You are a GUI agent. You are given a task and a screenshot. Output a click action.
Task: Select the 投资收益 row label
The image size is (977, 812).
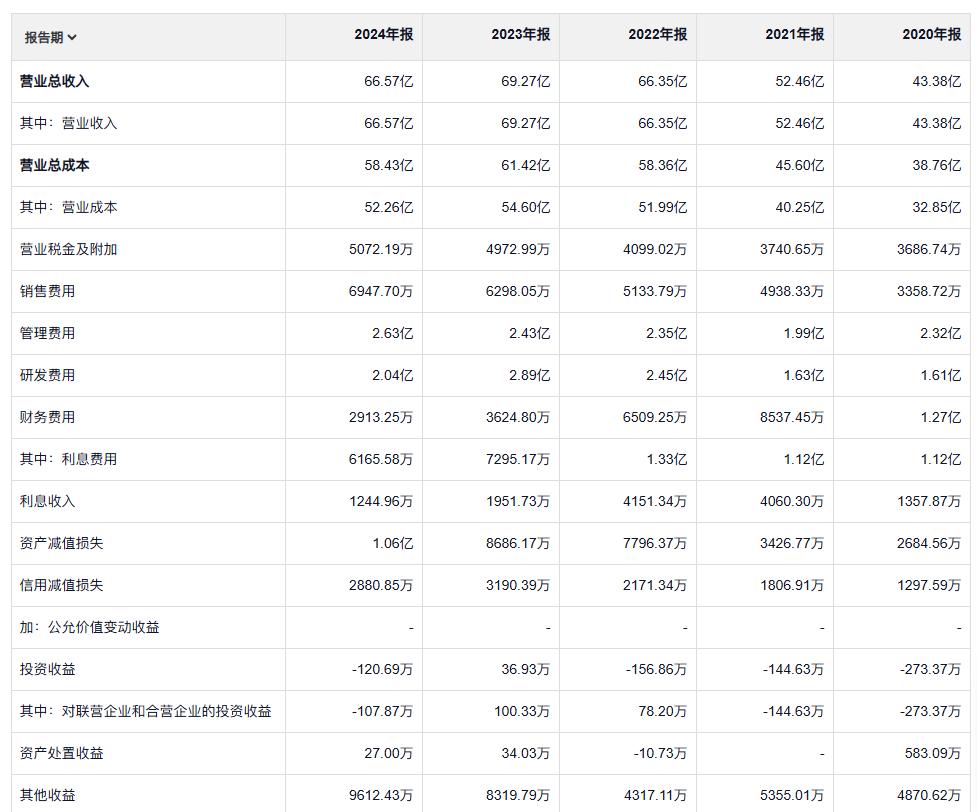[47, 669]
